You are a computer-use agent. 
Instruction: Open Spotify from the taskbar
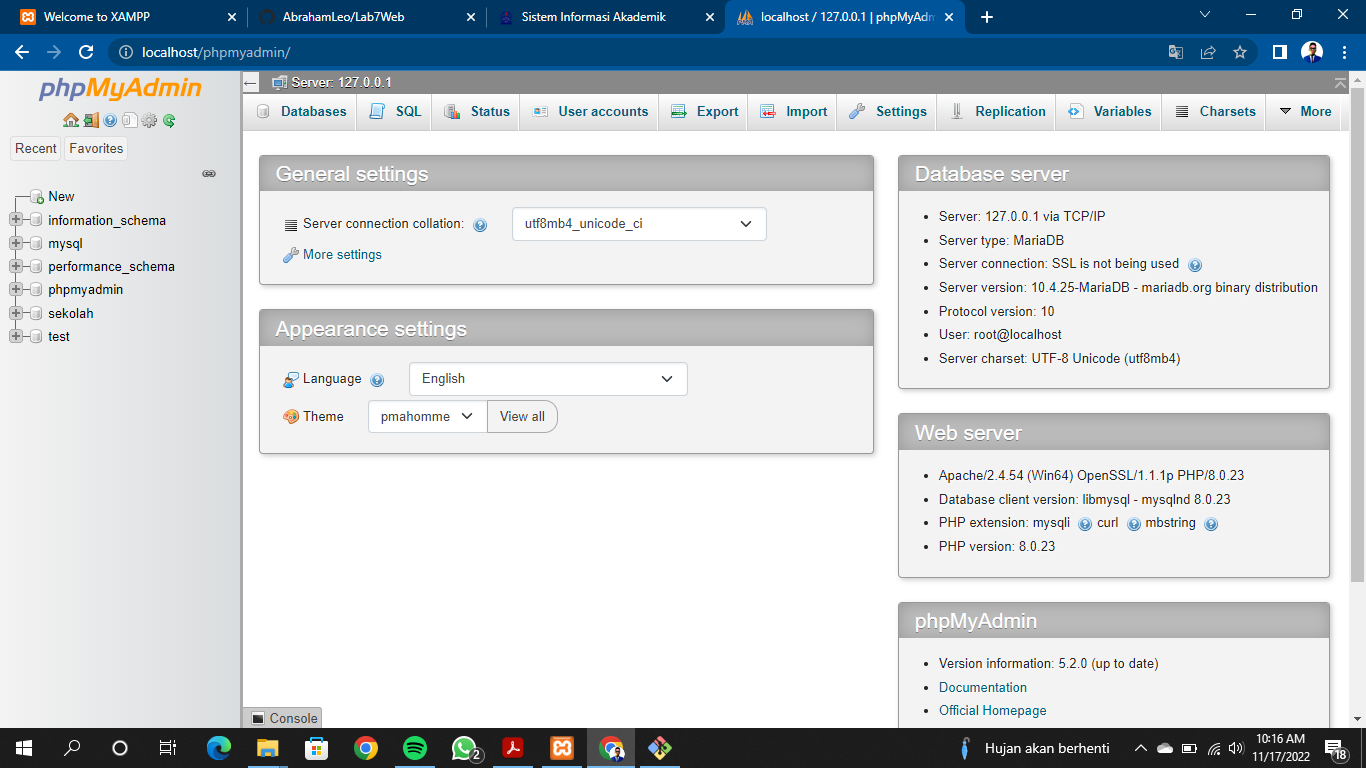point(415,748)
